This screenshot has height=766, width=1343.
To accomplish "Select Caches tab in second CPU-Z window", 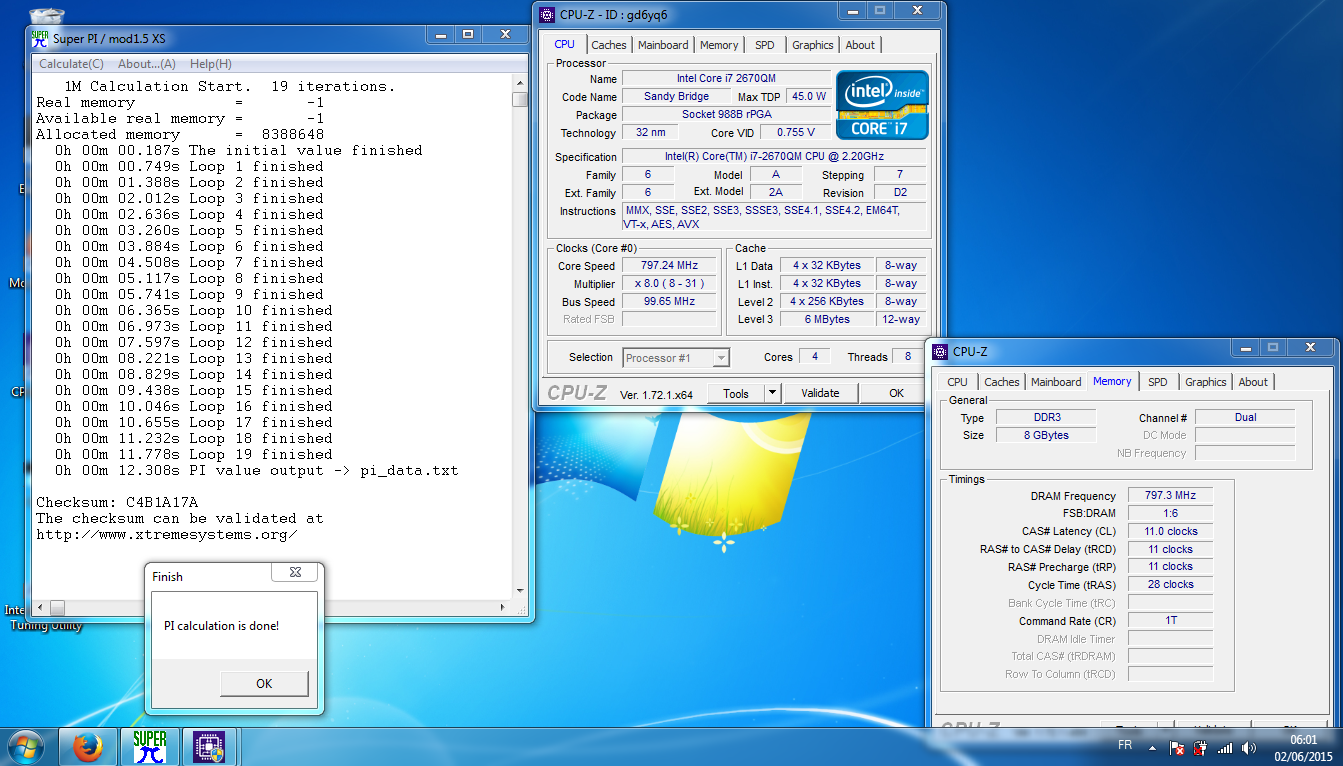I will click(1002, 382).
